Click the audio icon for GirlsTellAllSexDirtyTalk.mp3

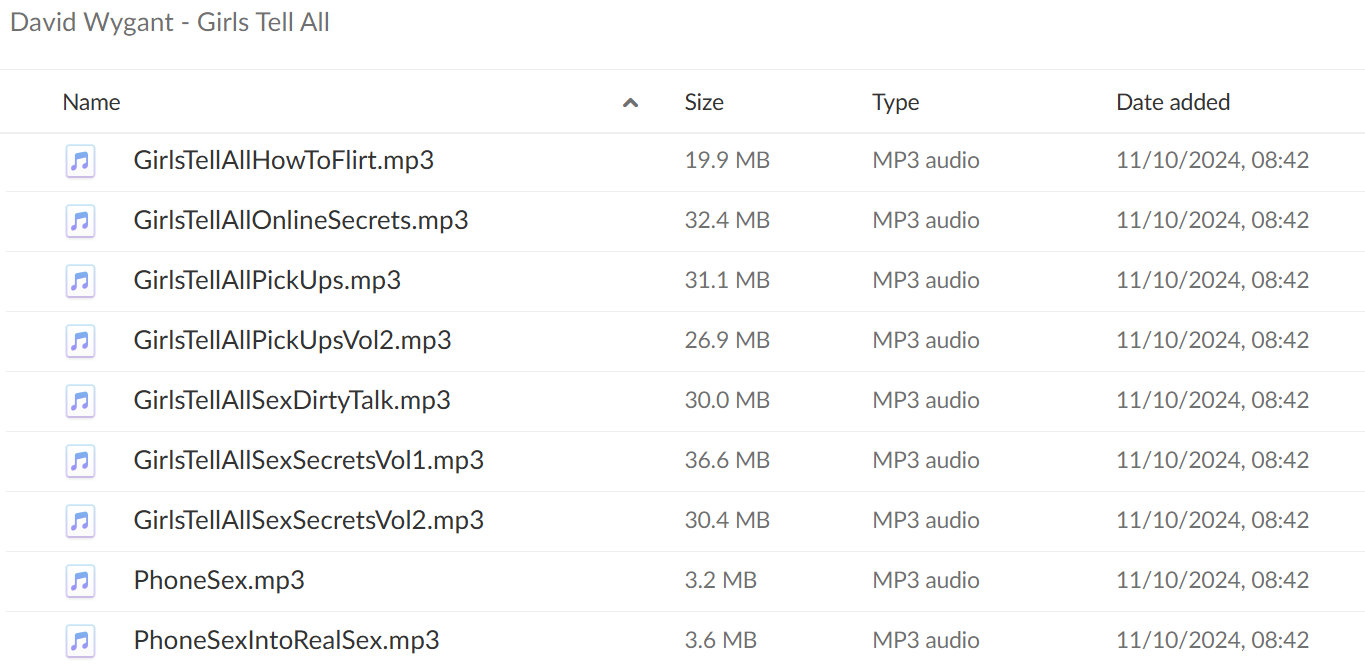pos(81,401)
